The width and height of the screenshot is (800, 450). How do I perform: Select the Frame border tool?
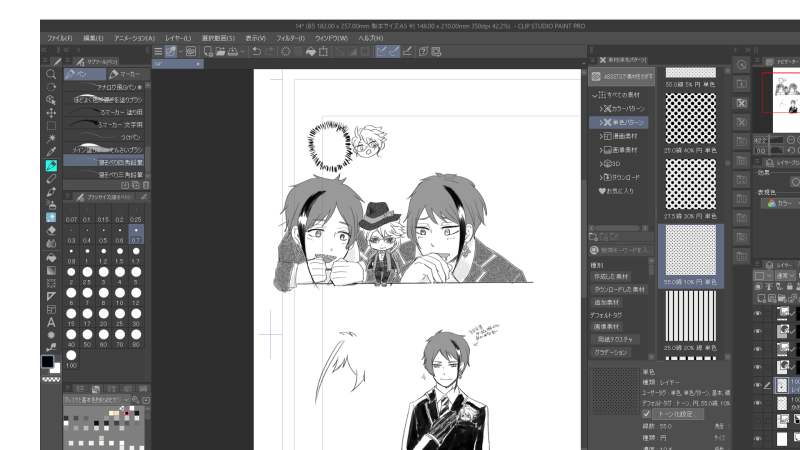[x=51, y=309]
